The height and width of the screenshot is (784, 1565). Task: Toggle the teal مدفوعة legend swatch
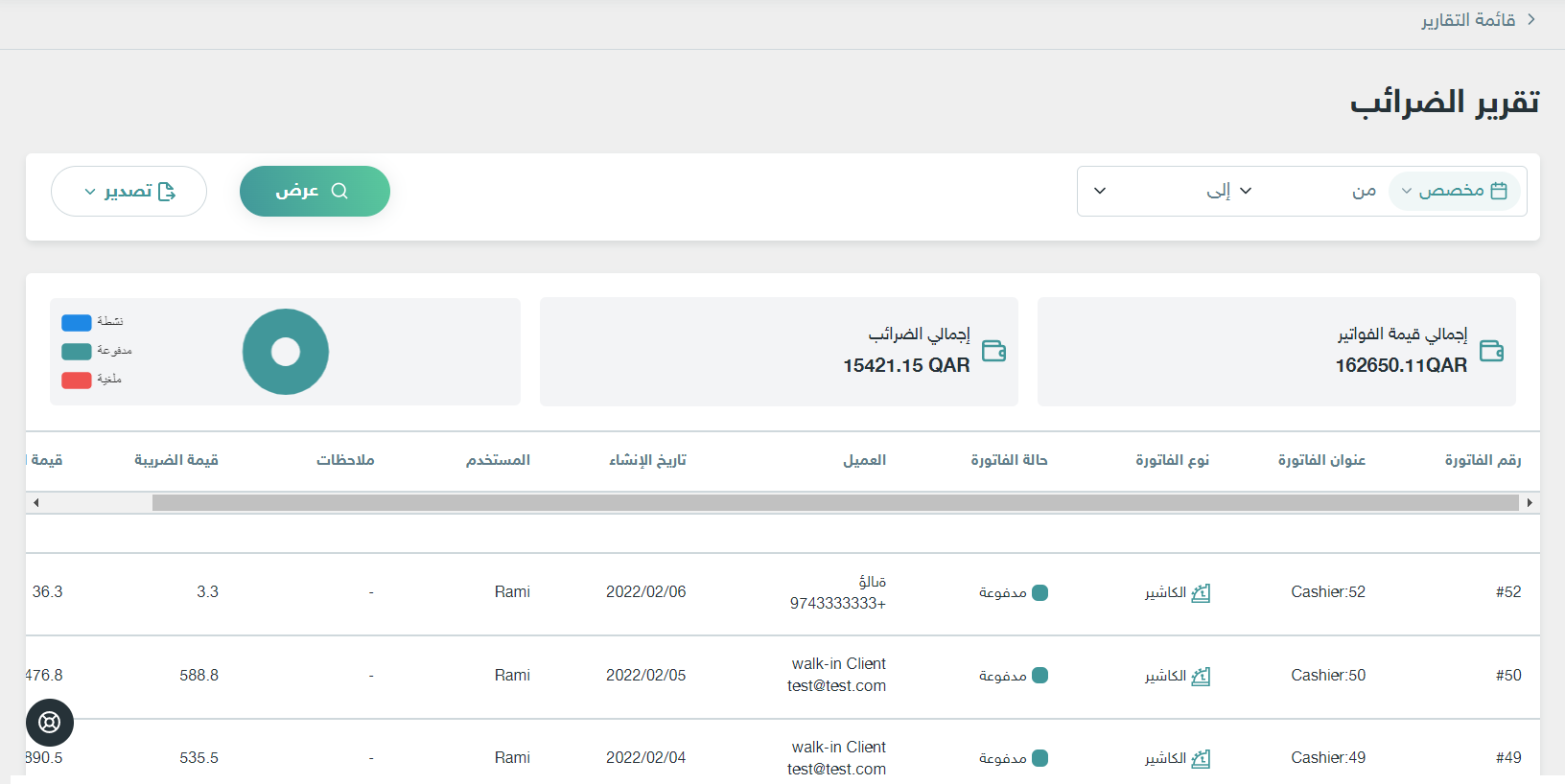click(77, 352)
